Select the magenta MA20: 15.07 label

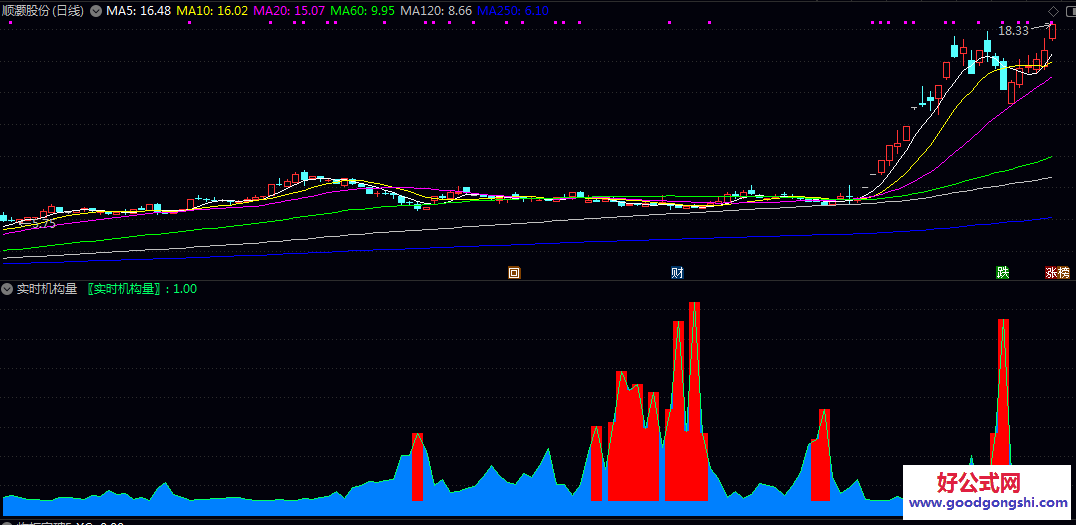tap(289, 11)
